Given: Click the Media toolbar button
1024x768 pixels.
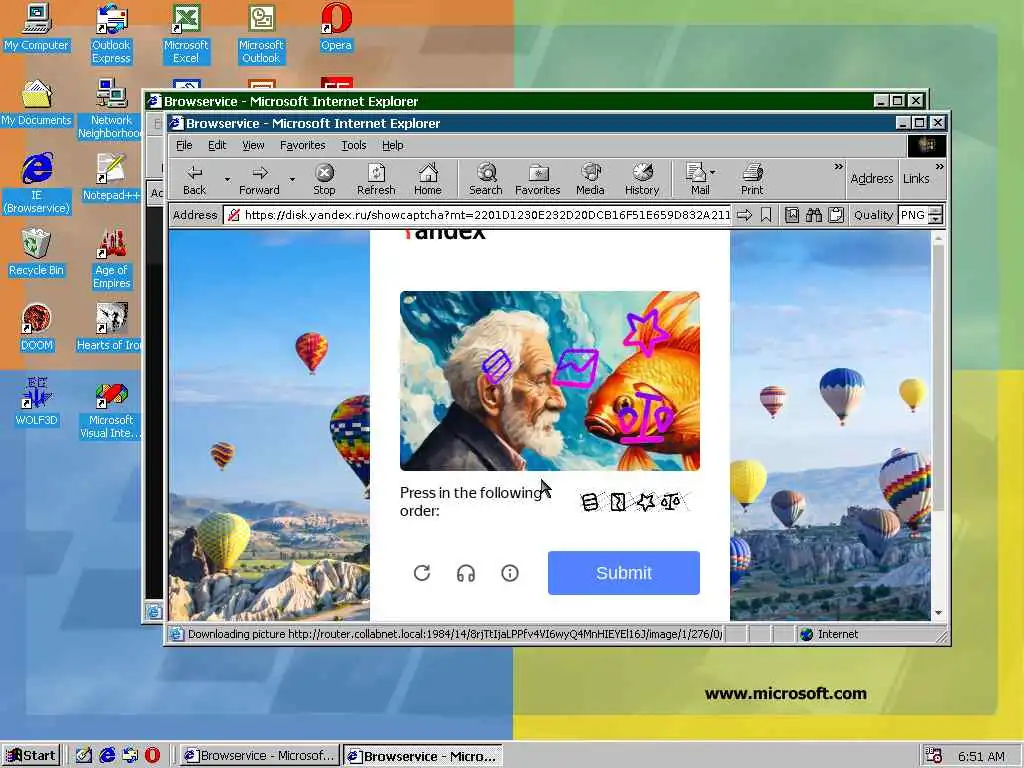Looking at the screenshot, I should click(590, 180).
